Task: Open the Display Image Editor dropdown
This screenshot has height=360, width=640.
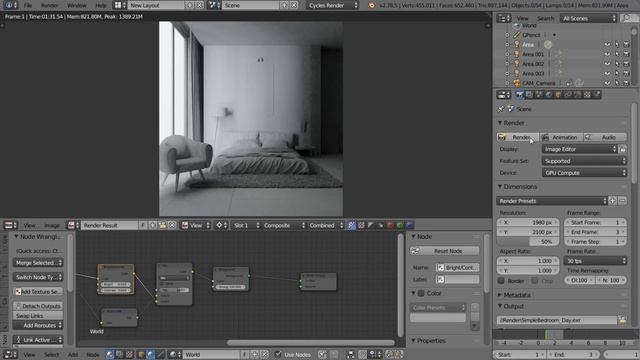Action: (x=580, y=149)
